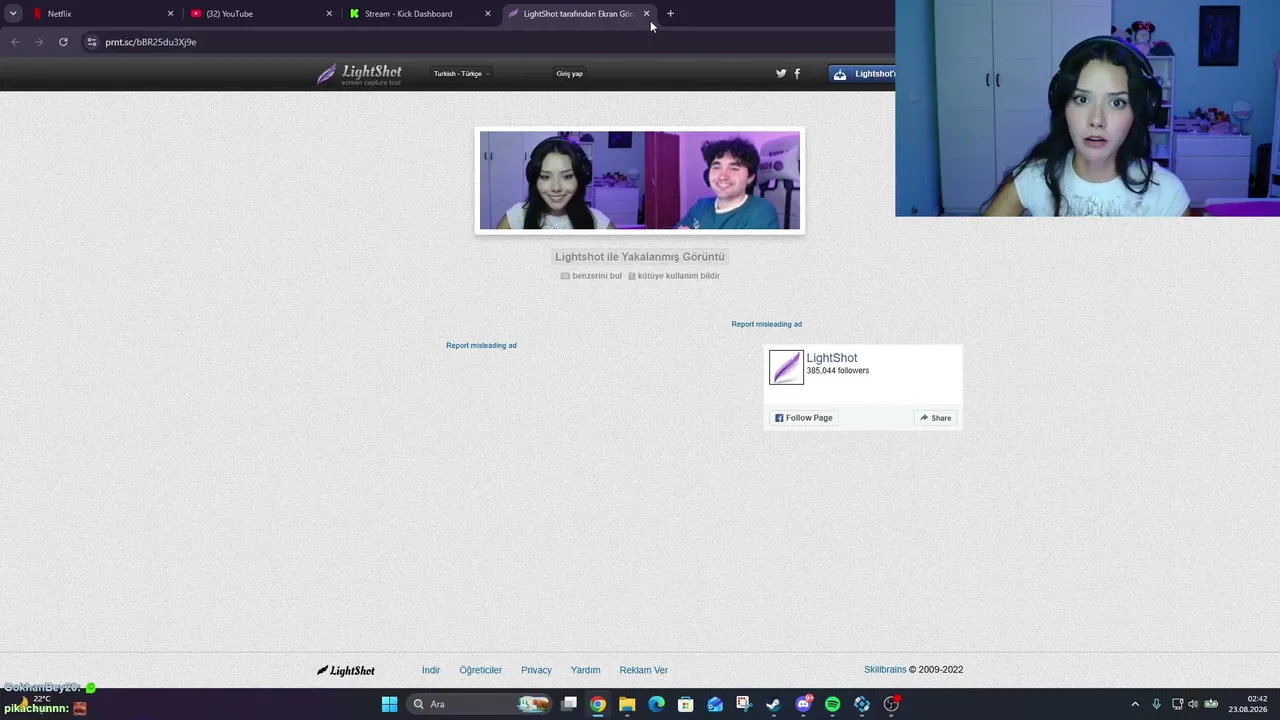
Task: Click the LightShot footer logo
Action: (x=346, y=671)
